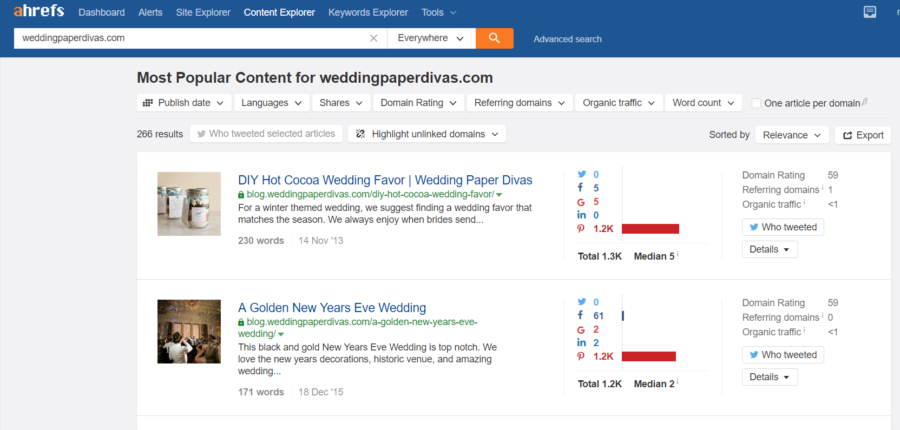The width and height of the screenshot is (900, 430).
Task: Click Facebook blue share bar of Golden New Years
Action: pyautogui.click(x=623, y=316)
